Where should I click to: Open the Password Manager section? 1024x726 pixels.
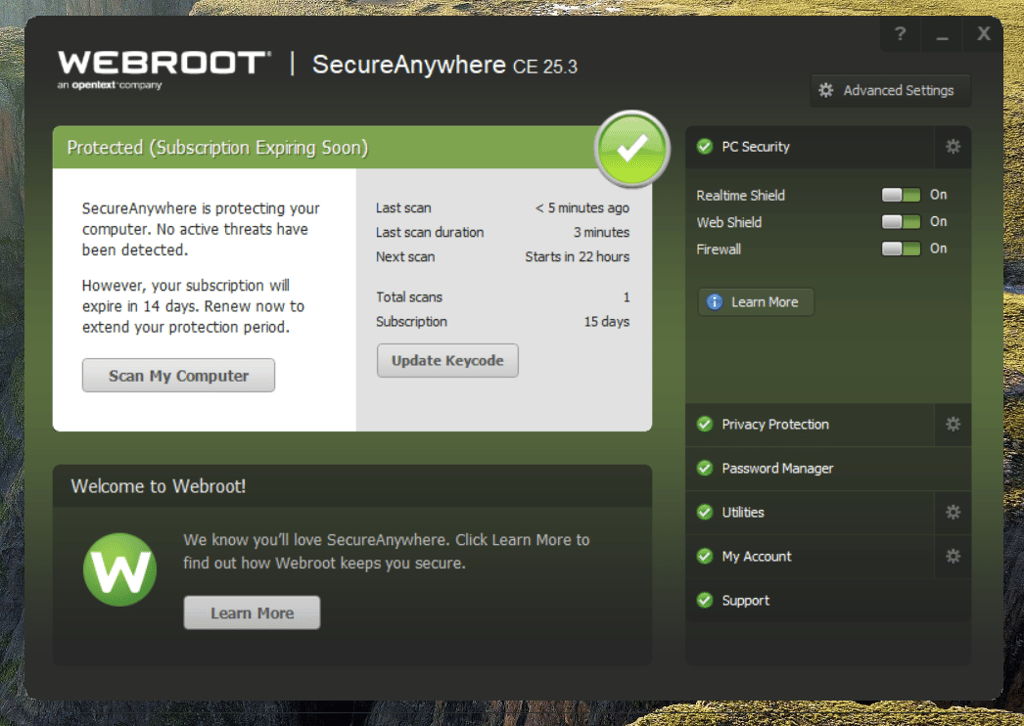click(828, 468)
